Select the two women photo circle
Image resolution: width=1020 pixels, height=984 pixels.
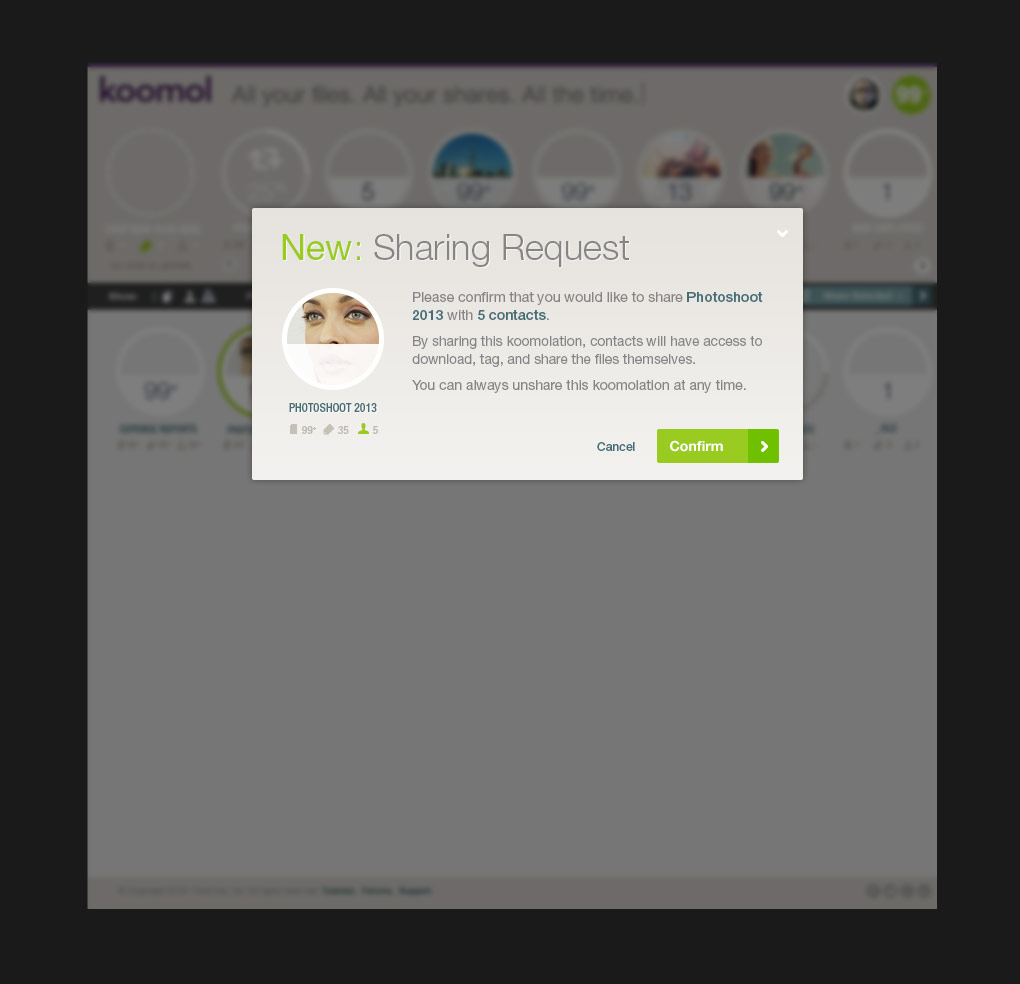(x=784, y=172)
